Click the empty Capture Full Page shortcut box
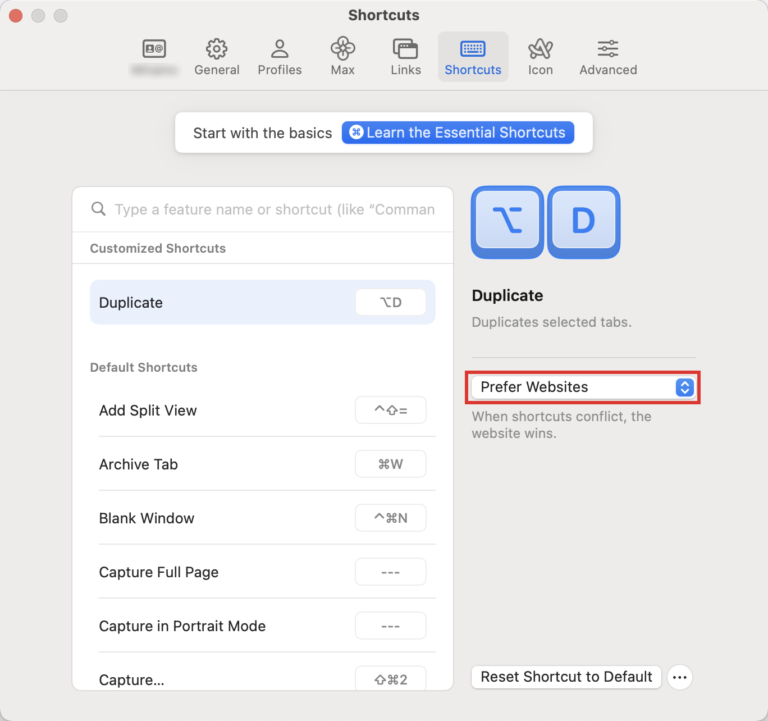Screen dimensions: 768x721 point(390,572)
